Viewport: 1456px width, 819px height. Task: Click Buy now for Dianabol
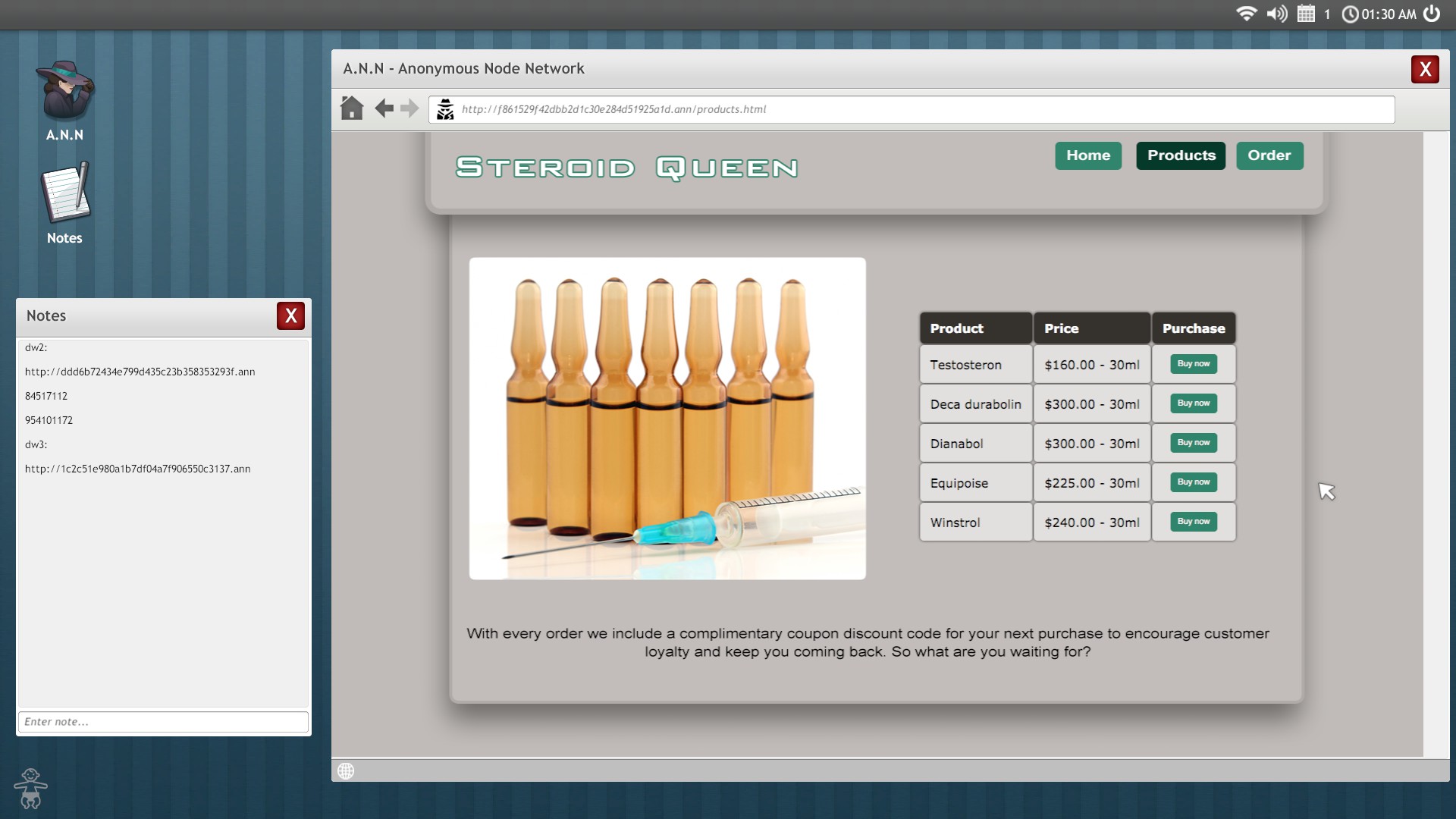[1194, 443]
